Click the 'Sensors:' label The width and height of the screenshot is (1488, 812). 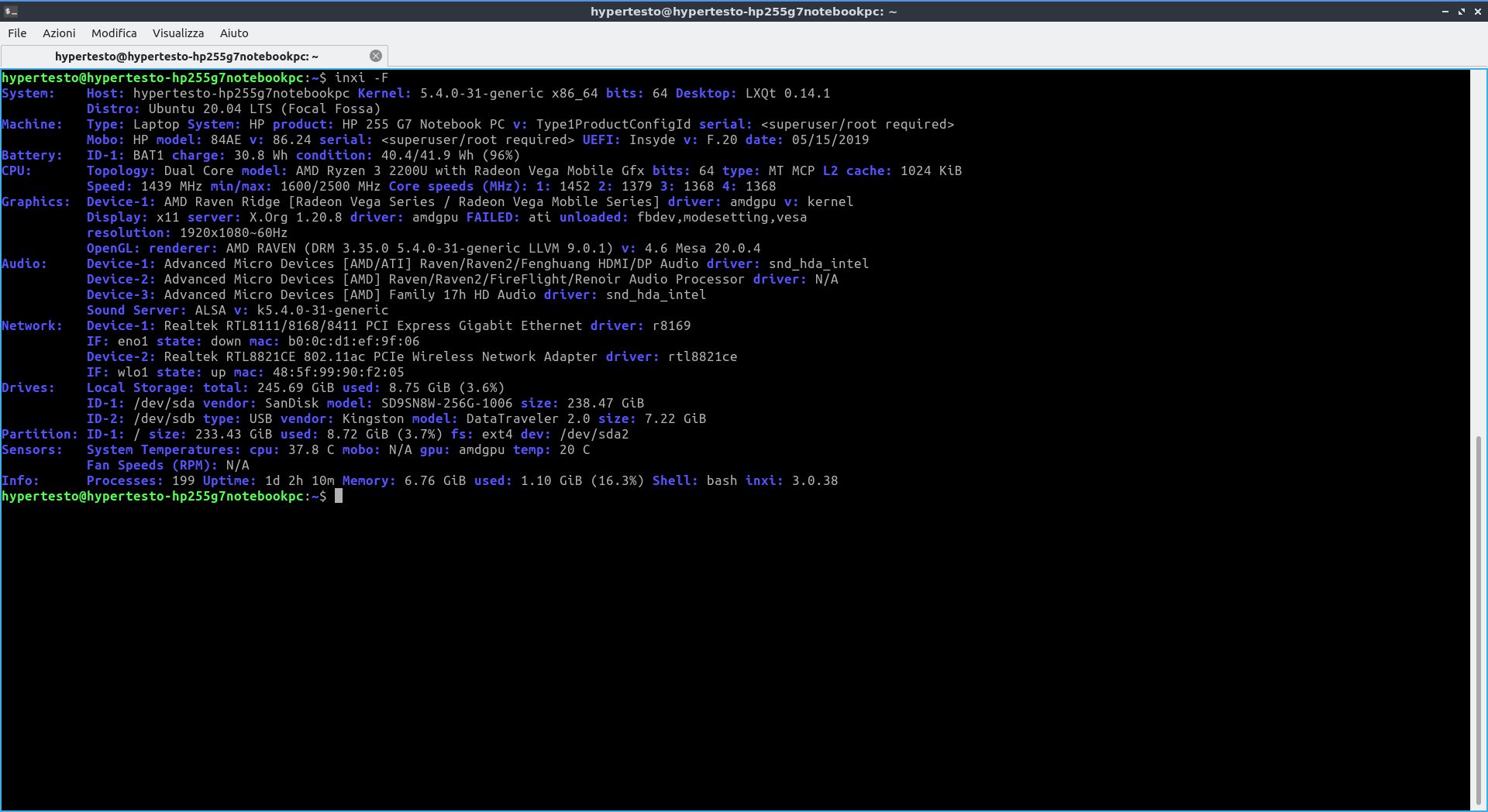click(32, 449)
